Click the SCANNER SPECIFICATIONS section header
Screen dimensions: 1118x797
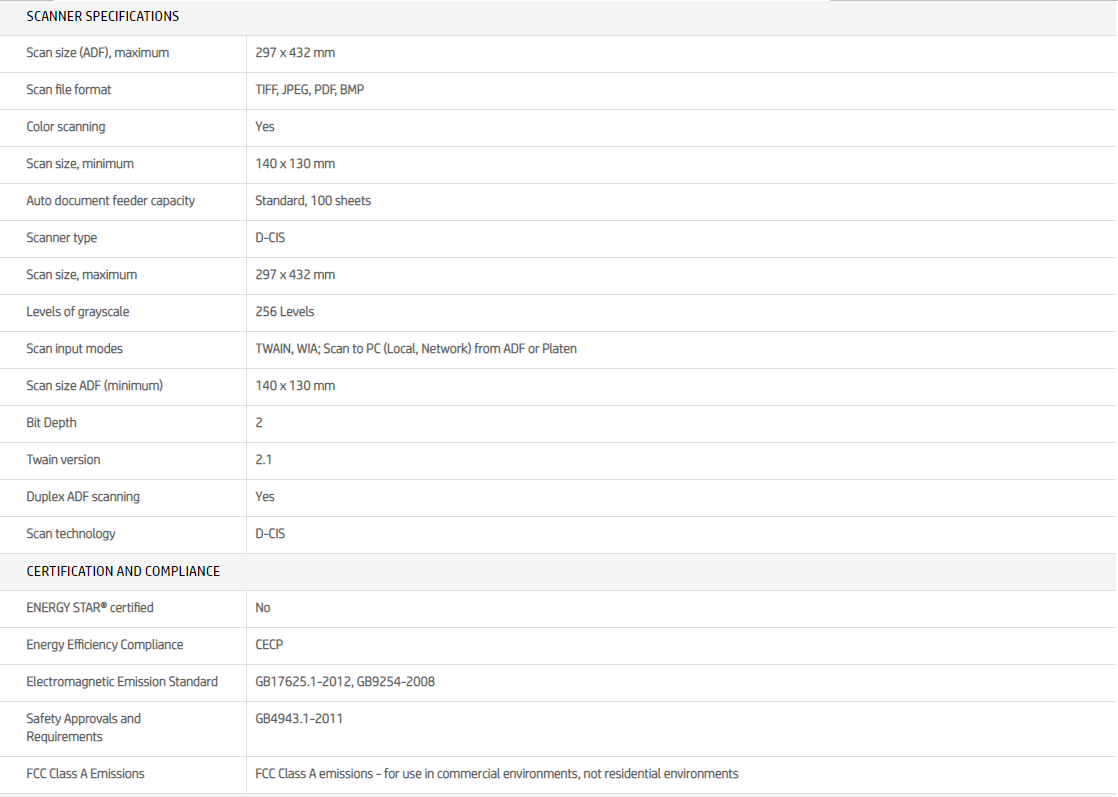pos(103,16)
